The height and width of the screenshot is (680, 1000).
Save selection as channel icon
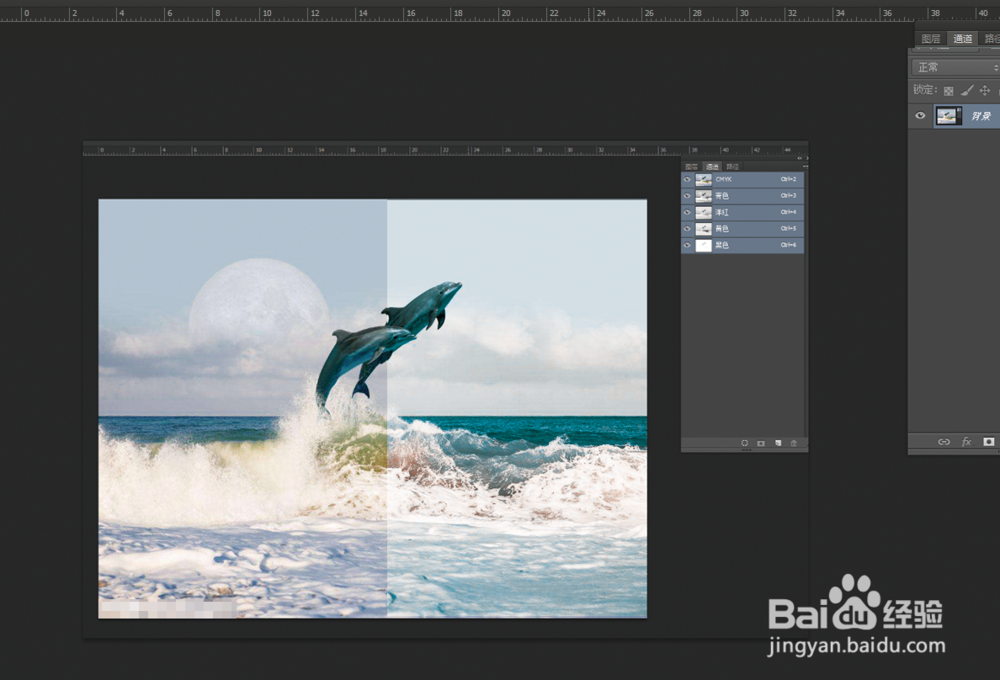pos(761,443)
